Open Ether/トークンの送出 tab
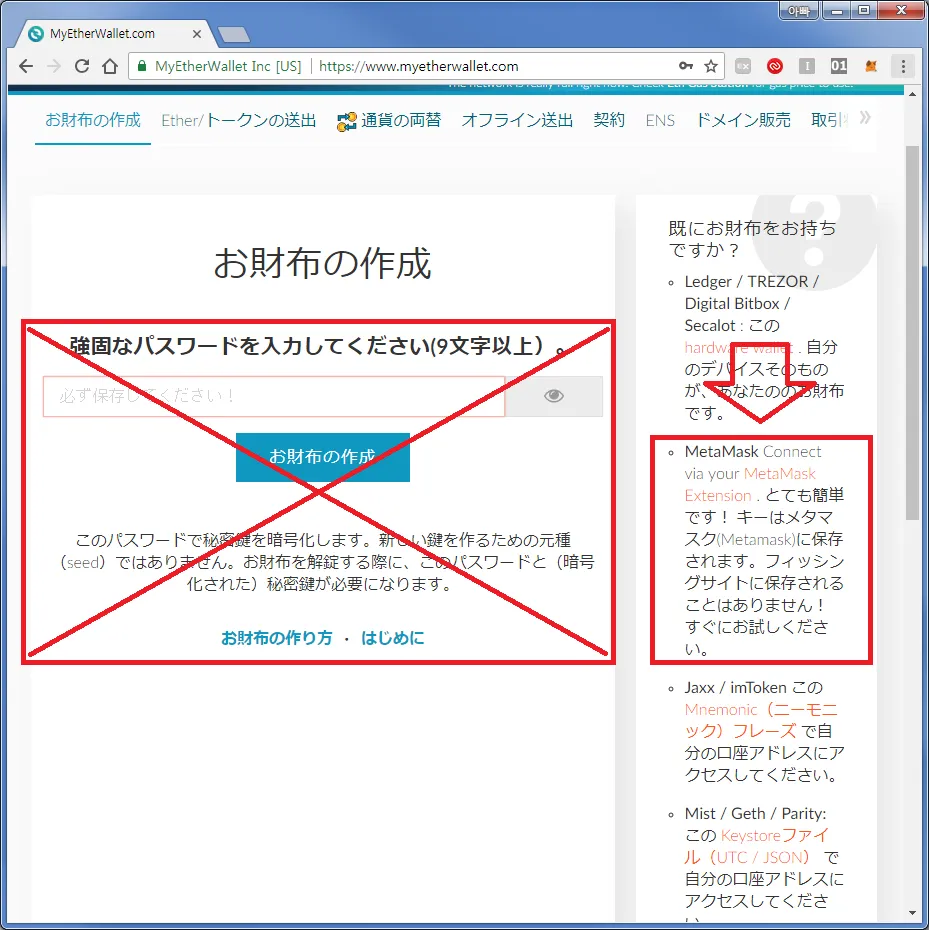 (x=238, y=120)
